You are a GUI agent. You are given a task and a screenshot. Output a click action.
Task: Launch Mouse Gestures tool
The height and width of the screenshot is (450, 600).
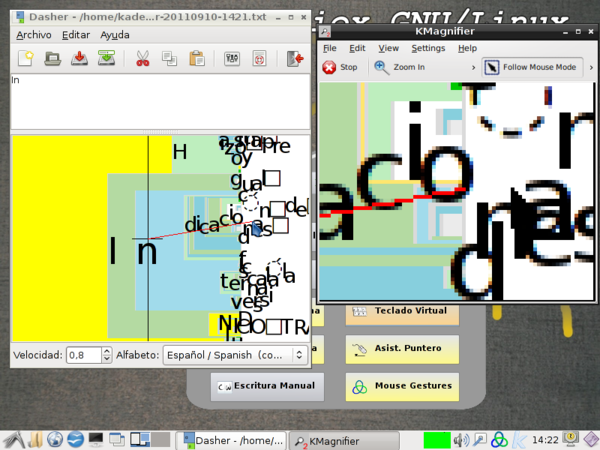point(402,386)
